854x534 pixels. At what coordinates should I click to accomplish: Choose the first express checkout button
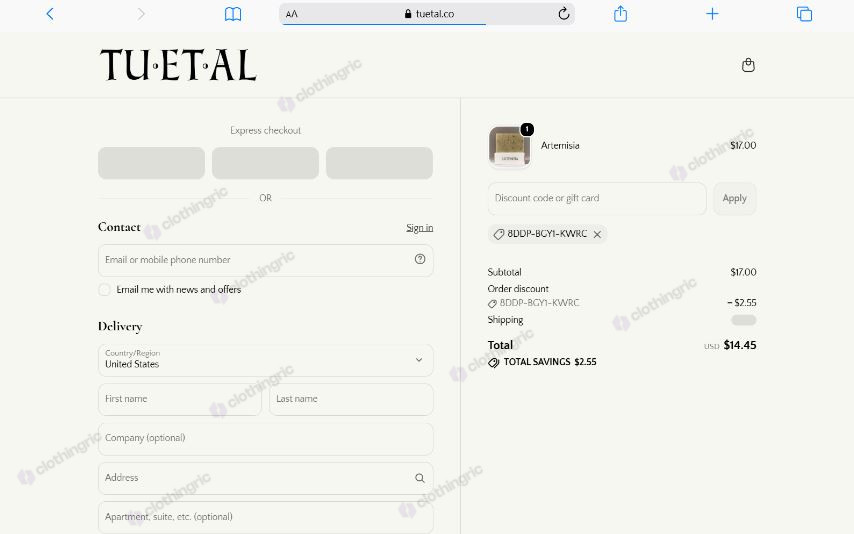coord(151,163)
